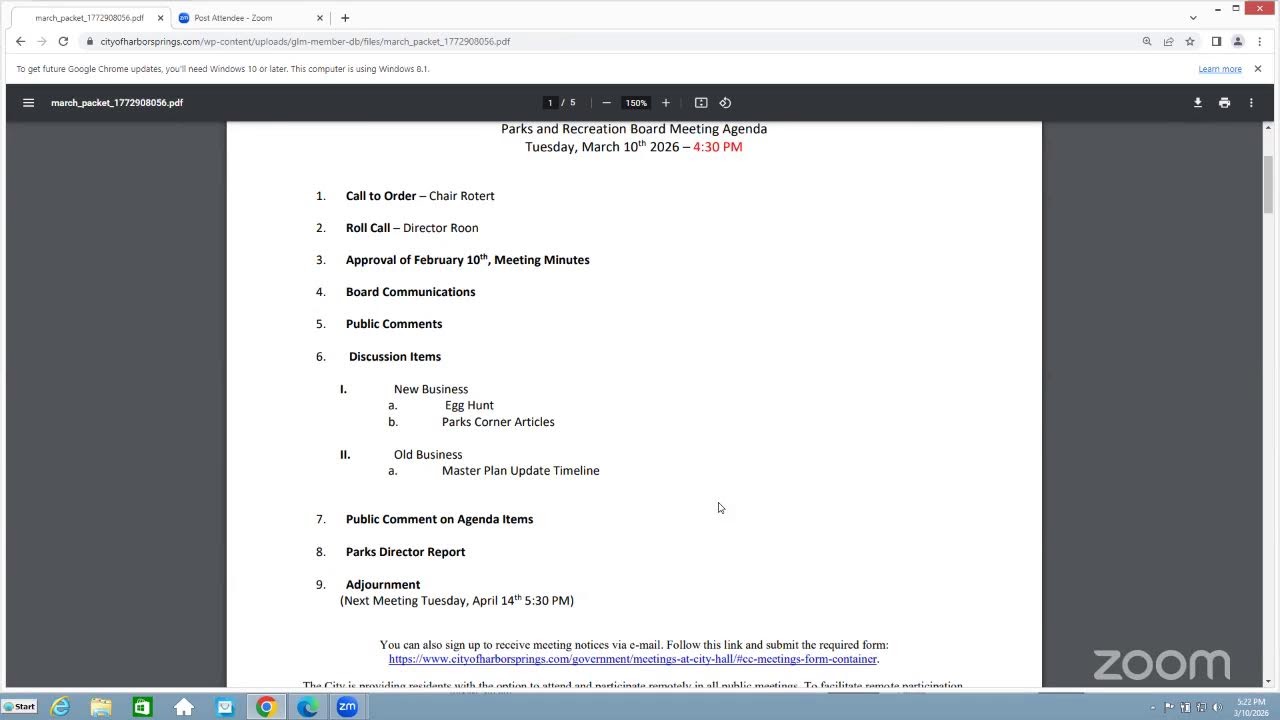1280x720 pixels.
Task: Close the march_packet tab
Action: click(160, 18)
